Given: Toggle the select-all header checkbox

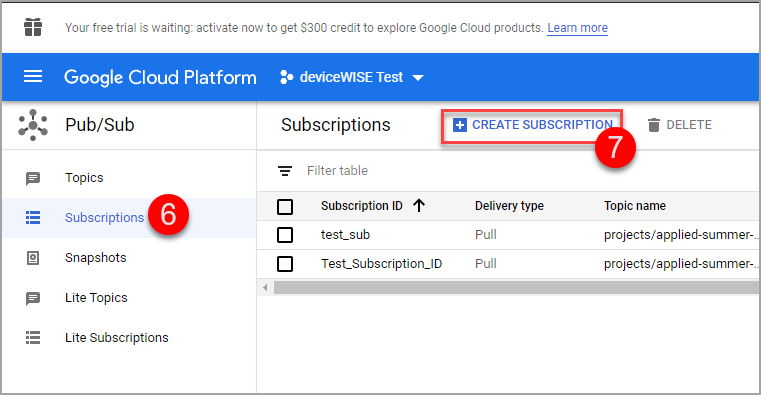Looking at the screenshot, I should (x=285, y=207).
